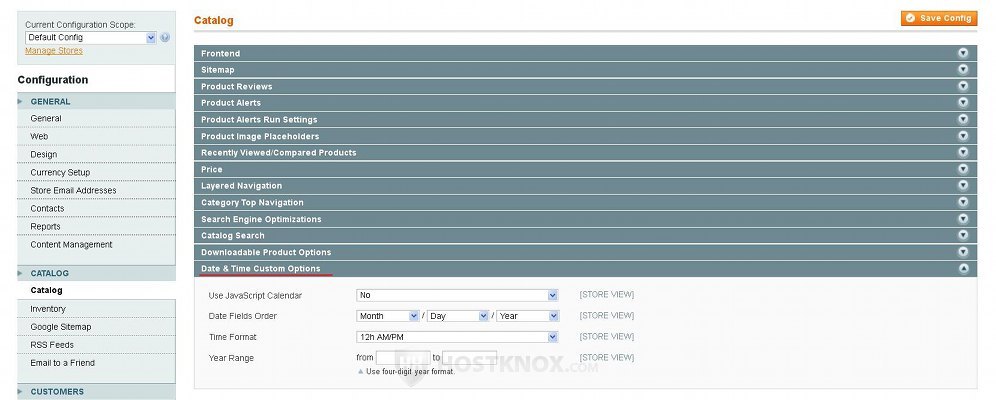Screen dimensions: 996x400
Task: Click the Time Format label
Action: [232, 337]
